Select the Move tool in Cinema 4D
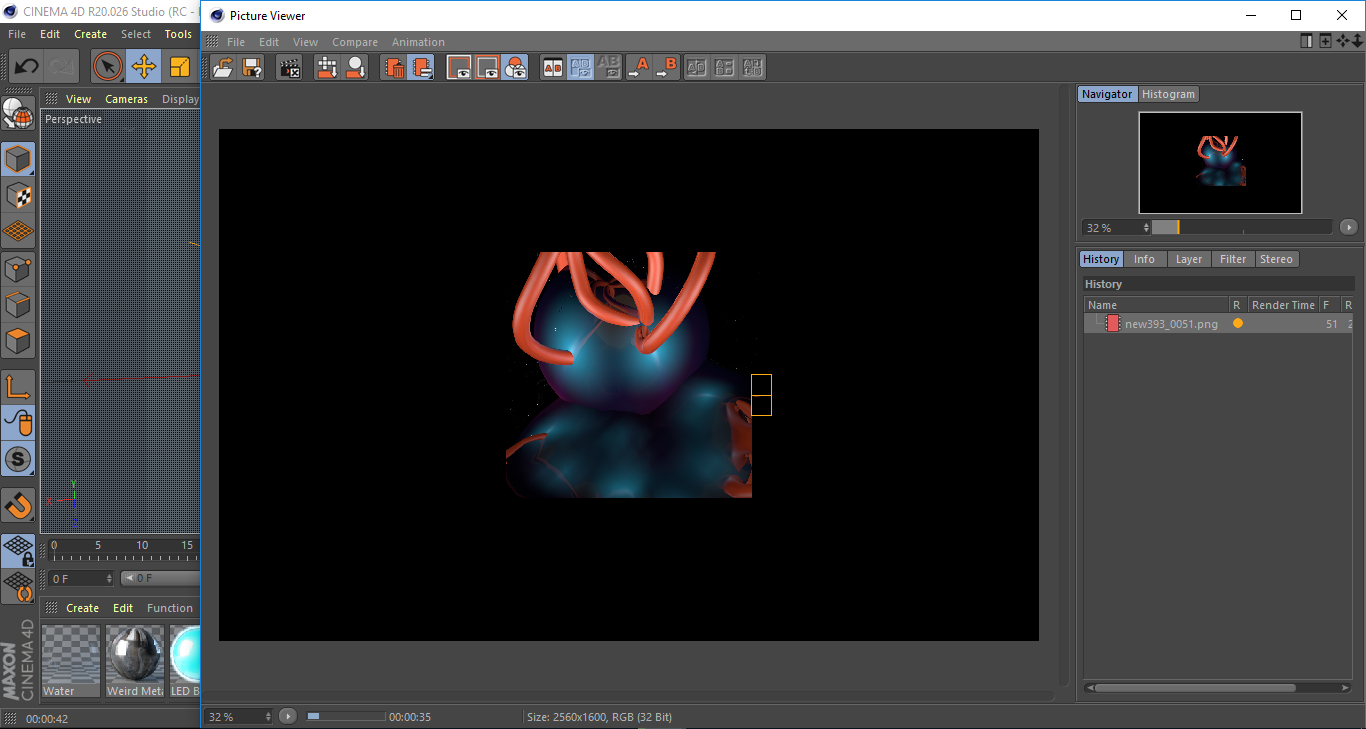The height and width of the screenshot is (729, 1366). pos(144,67)
